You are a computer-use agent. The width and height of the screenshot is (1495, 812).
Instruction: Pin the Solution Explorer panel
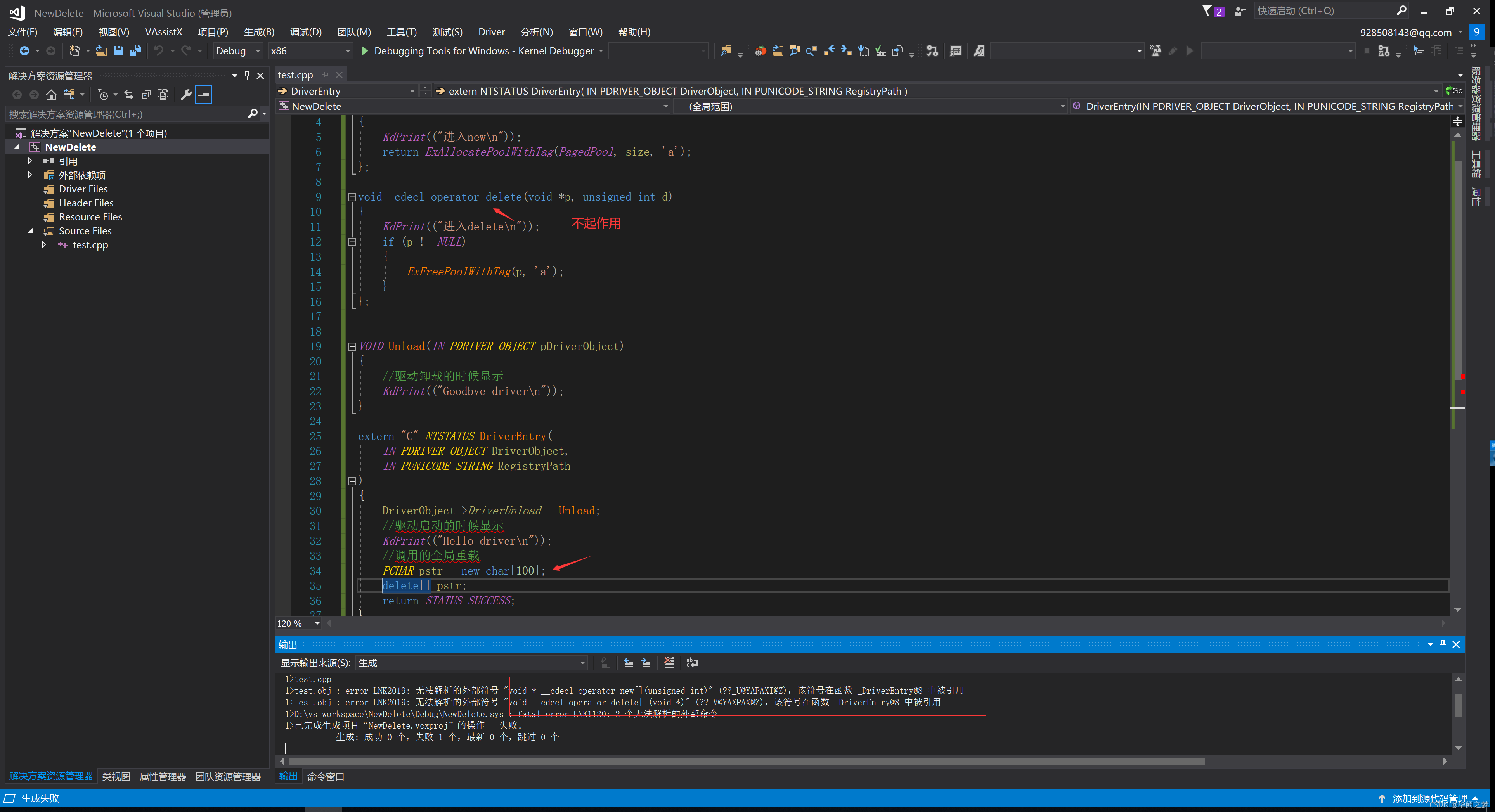(247, 75)
